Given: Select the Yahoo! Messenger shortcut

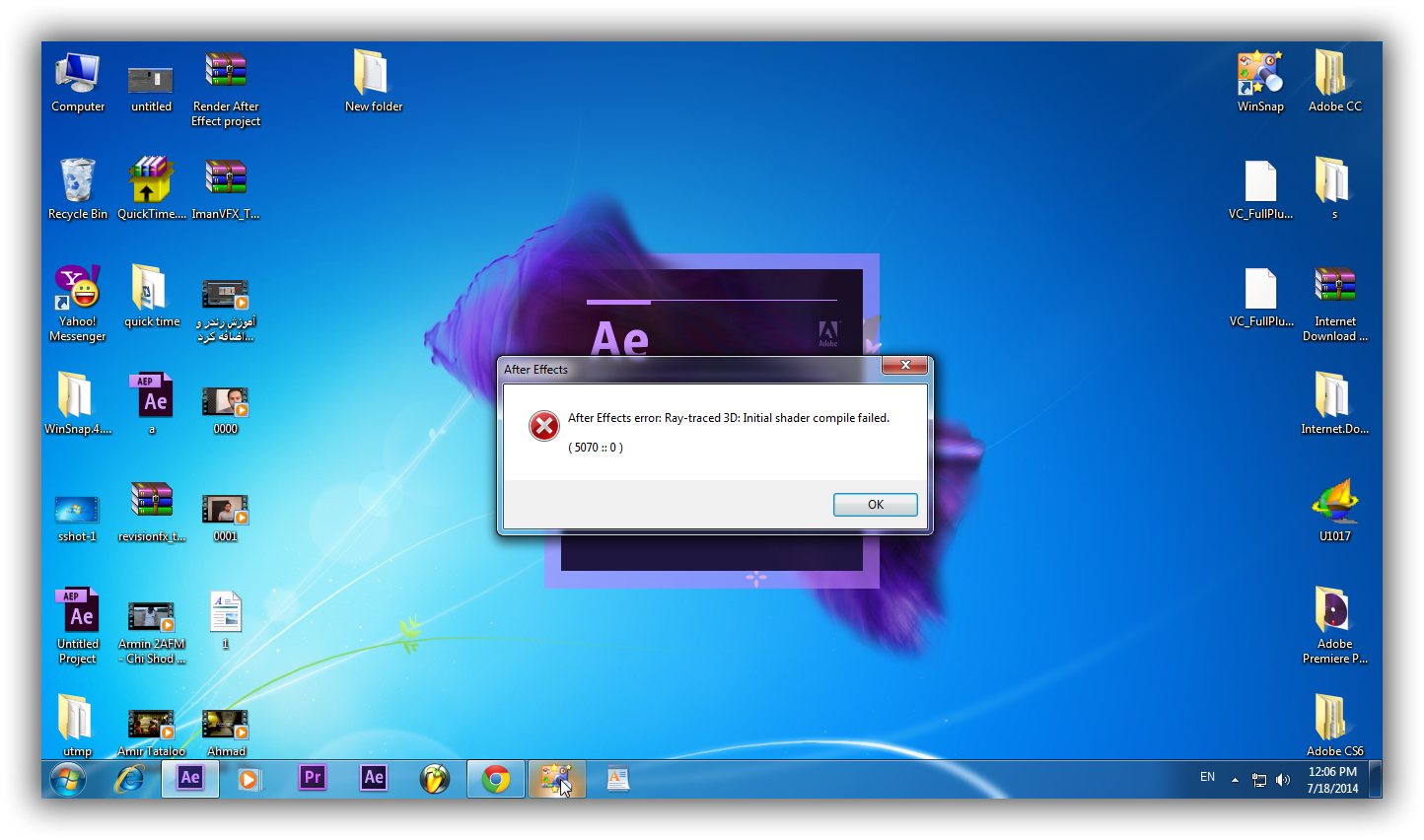Looking at the screenshot, I should [78, 304].
